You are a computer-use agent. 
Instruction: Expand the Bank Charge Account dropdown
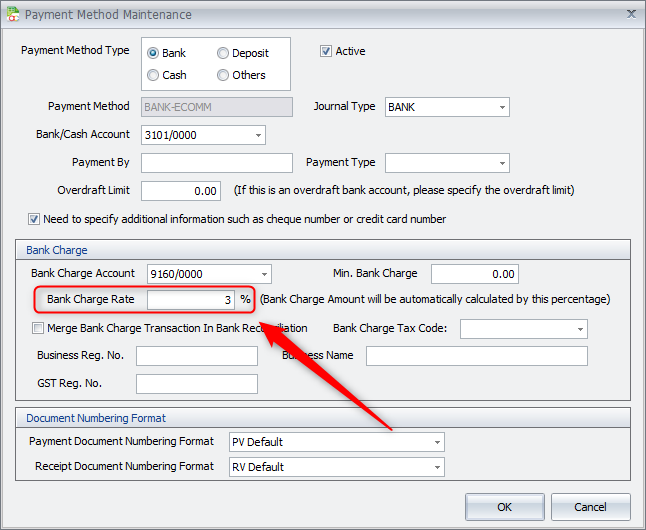(264, 274)
